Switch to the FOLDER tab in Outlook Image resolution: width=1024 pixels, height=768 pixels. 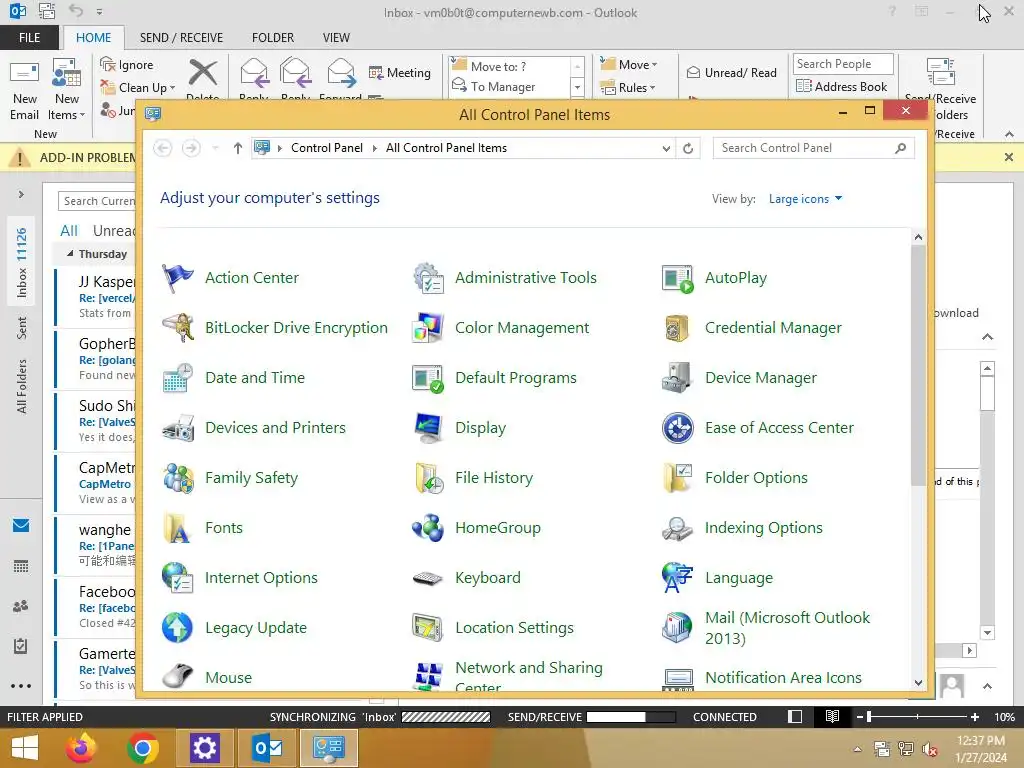click(x=273, y=38)
